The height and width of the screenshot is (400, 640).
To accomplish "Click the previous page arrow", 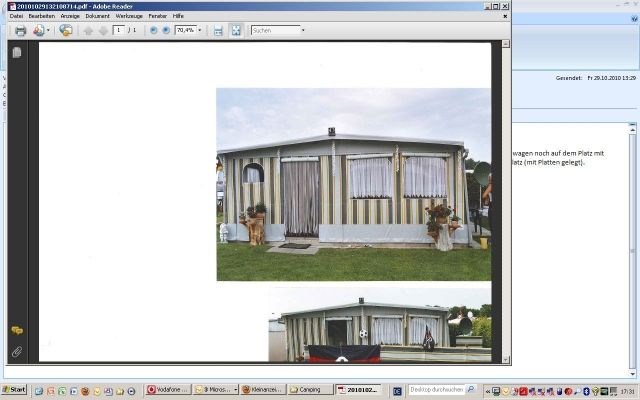I will [x=87, y=30].
